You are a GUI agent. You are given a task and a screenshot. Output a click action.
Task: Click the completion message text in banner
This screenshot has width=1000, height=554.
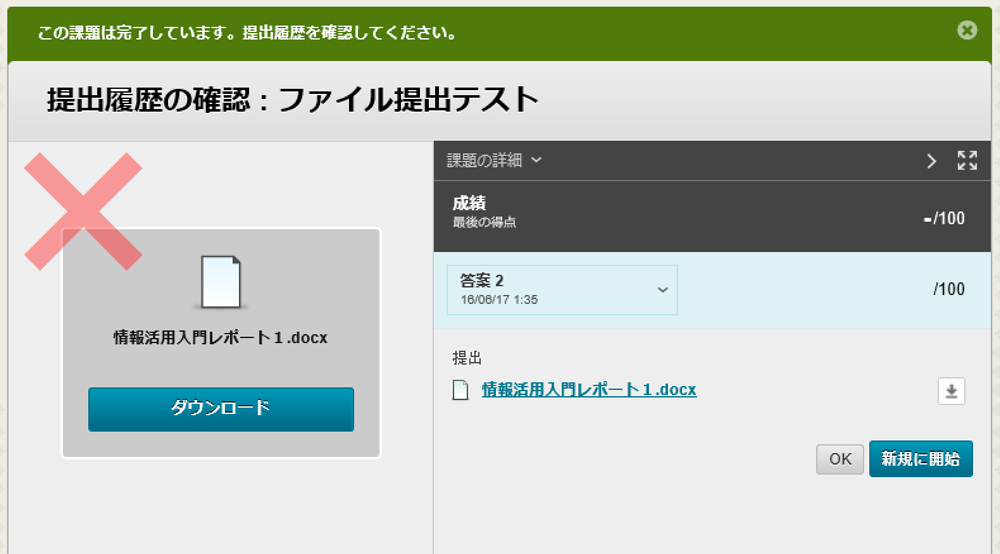coord(248,33)
